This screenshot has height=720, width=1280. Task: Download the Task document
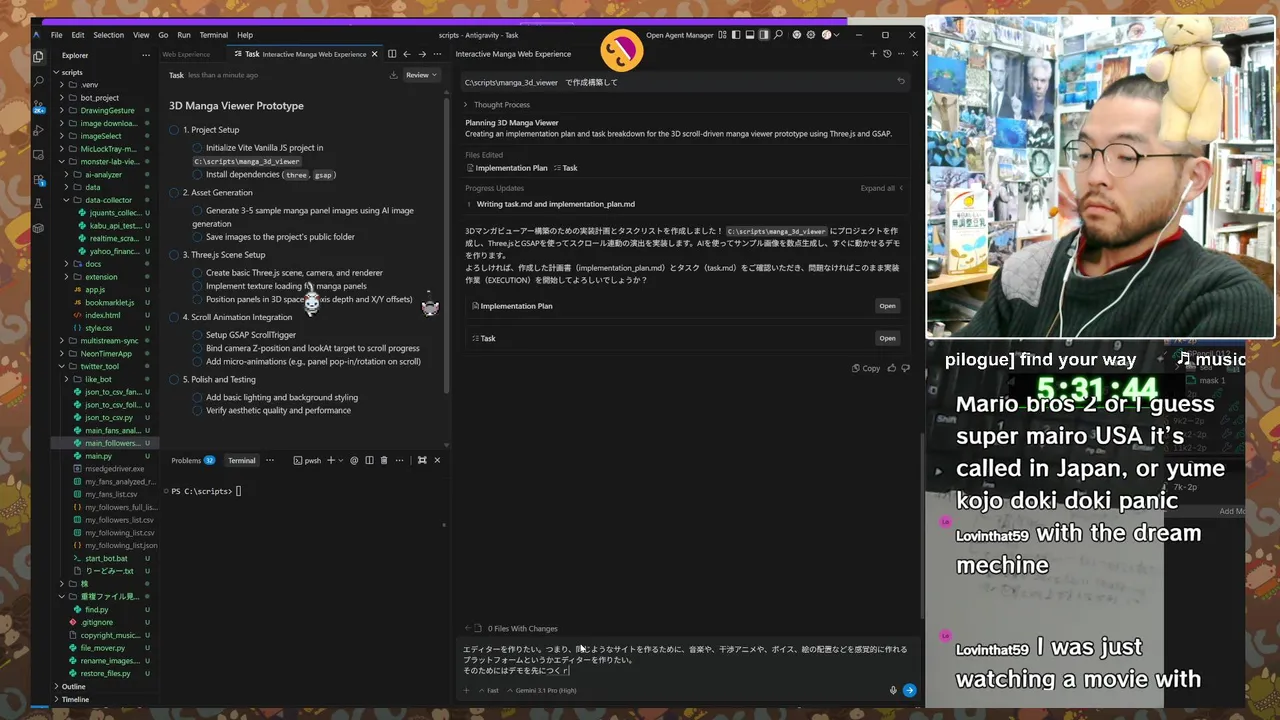pyautogui.click(x=394, y=75)
